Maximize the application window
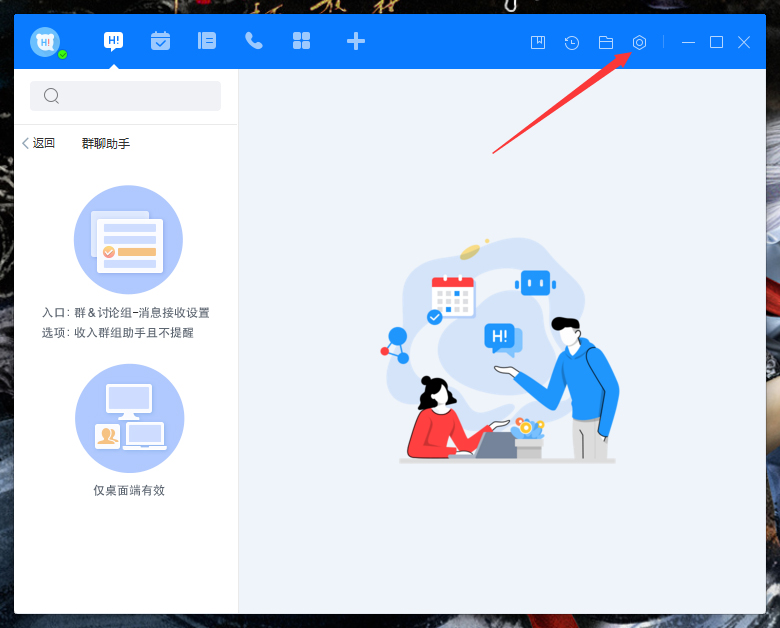This screenshot has height=628, width=780. [x=716, y=42]
